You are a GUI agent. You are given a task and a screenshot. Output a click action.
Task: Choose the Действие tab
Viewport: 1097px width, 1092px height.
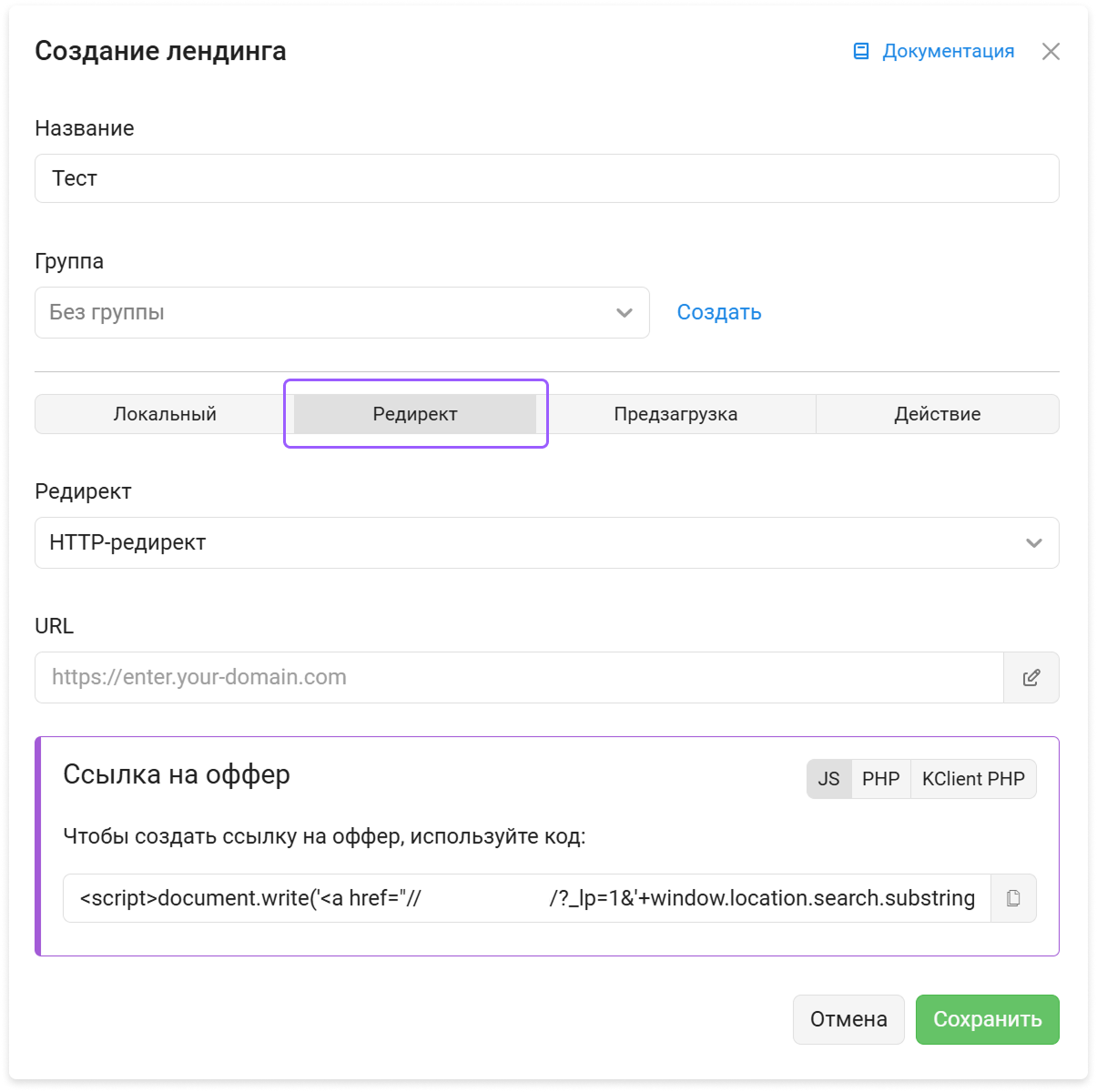click(938, 414)
